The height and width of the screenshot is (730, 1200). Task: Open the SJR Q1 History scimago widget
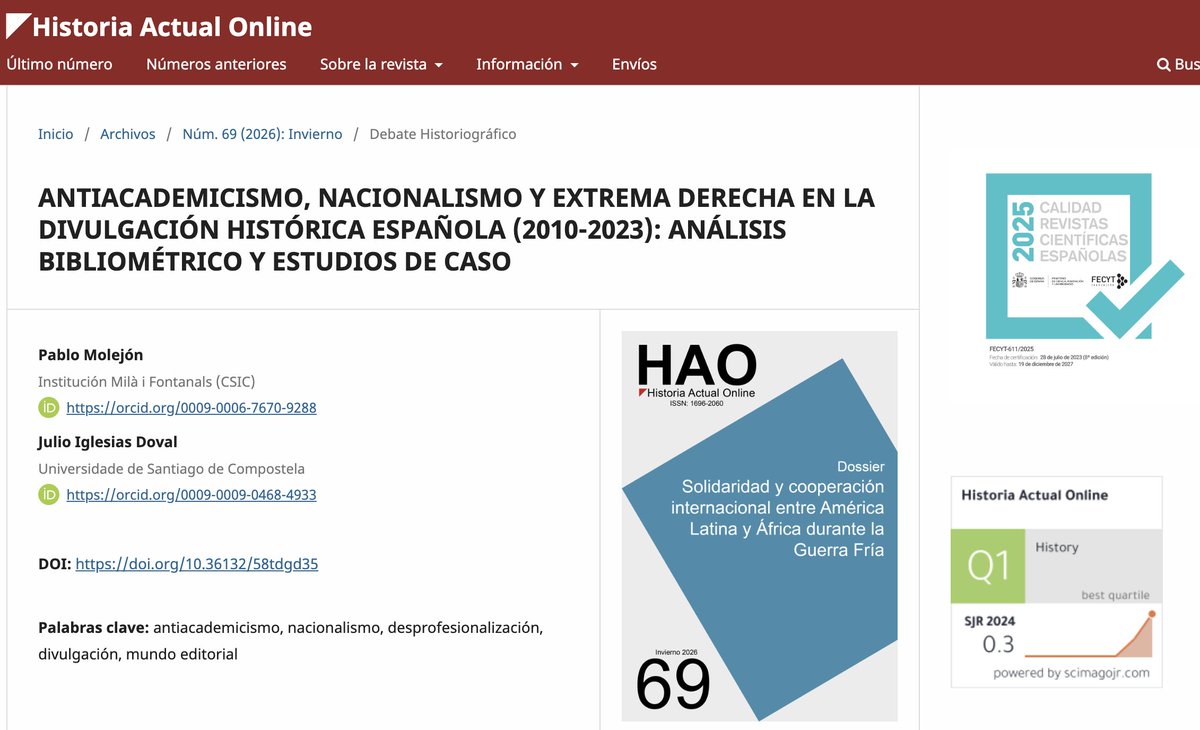(1056, 582)
